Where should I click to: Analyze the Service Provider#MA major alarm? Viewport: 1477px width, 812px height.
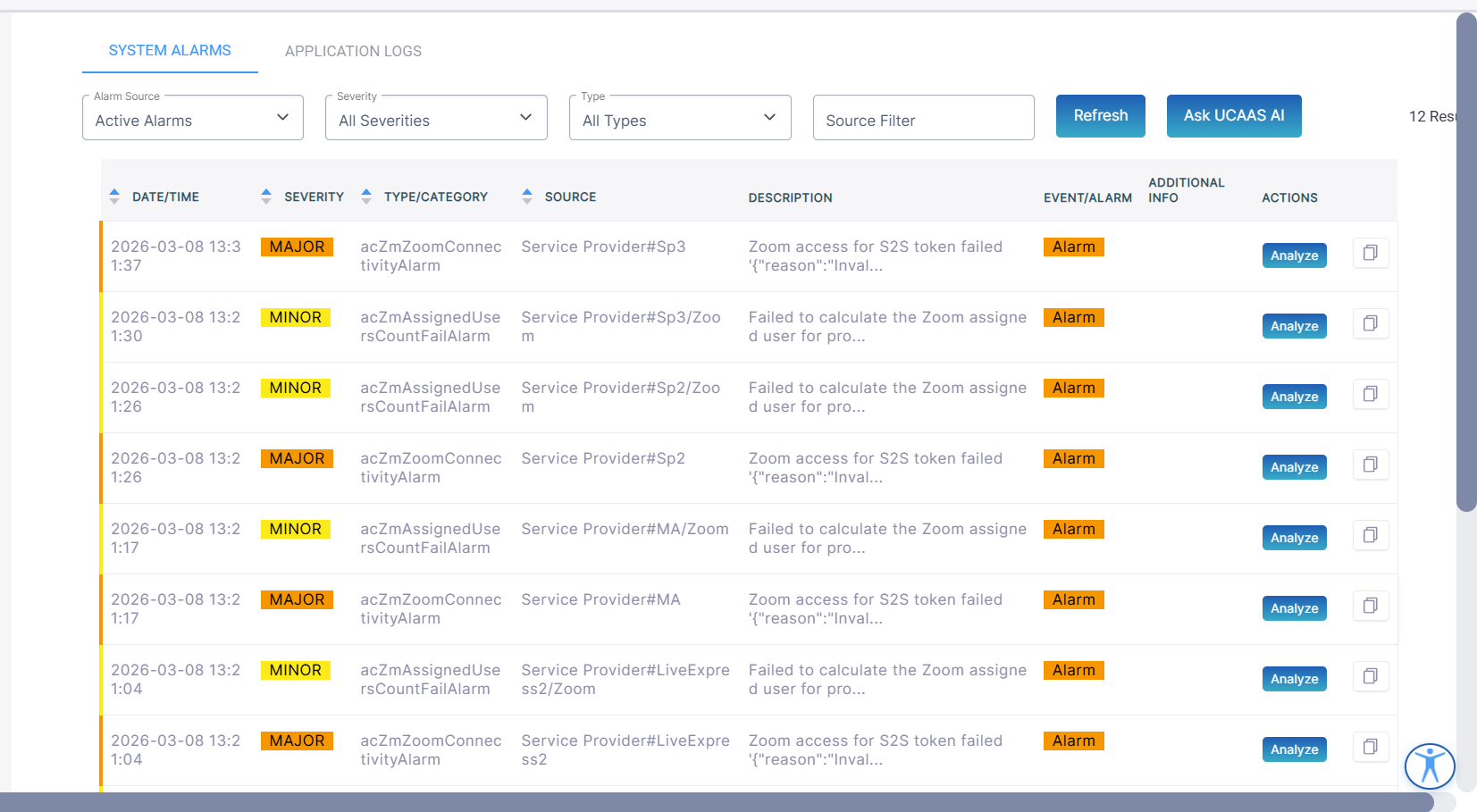1294,608
